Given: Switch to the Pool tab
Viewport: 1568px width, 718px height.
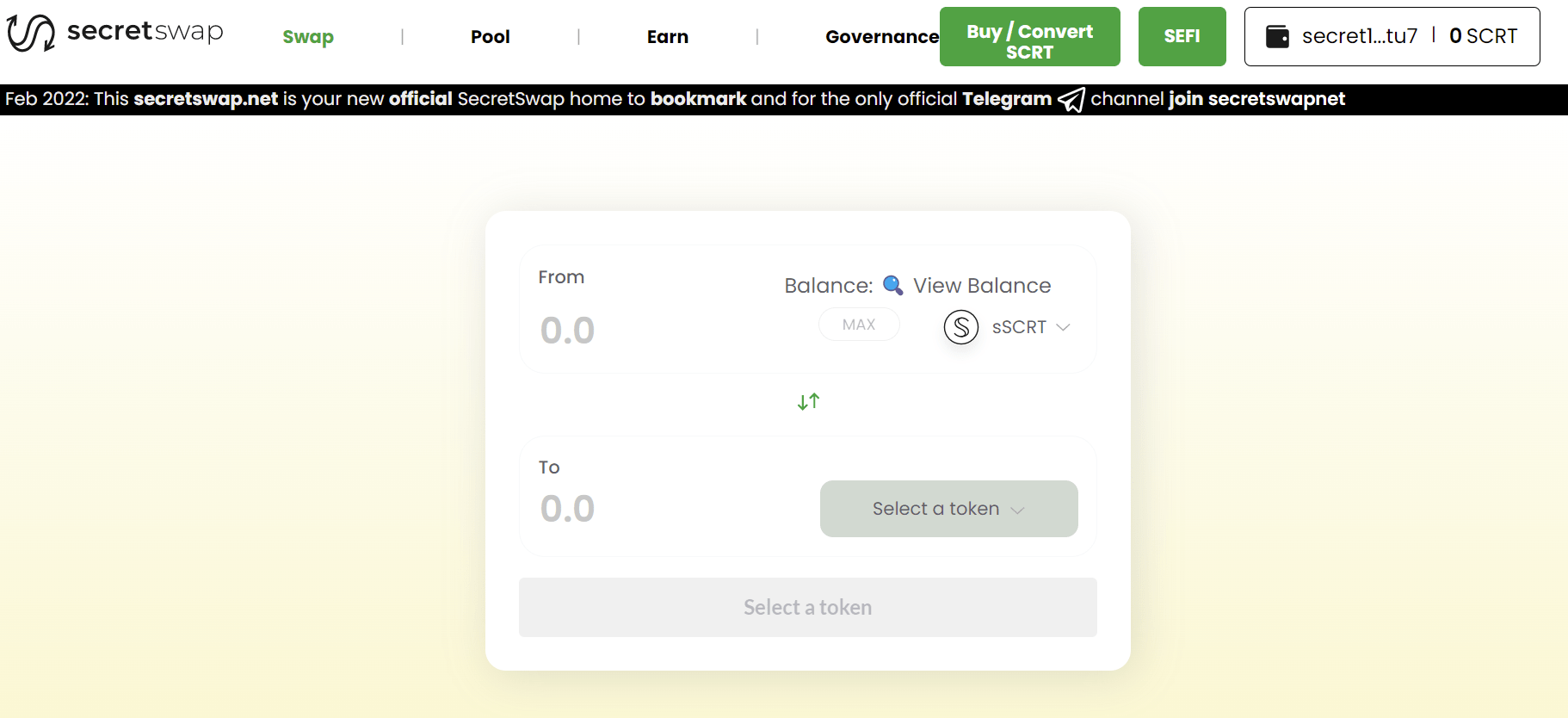Looking at the screenshot, I should click(x=490, y=37).
